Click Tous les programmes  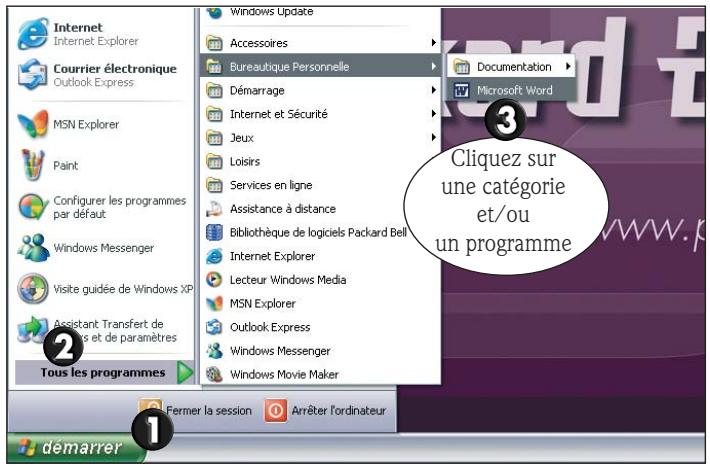pos(105,372)
